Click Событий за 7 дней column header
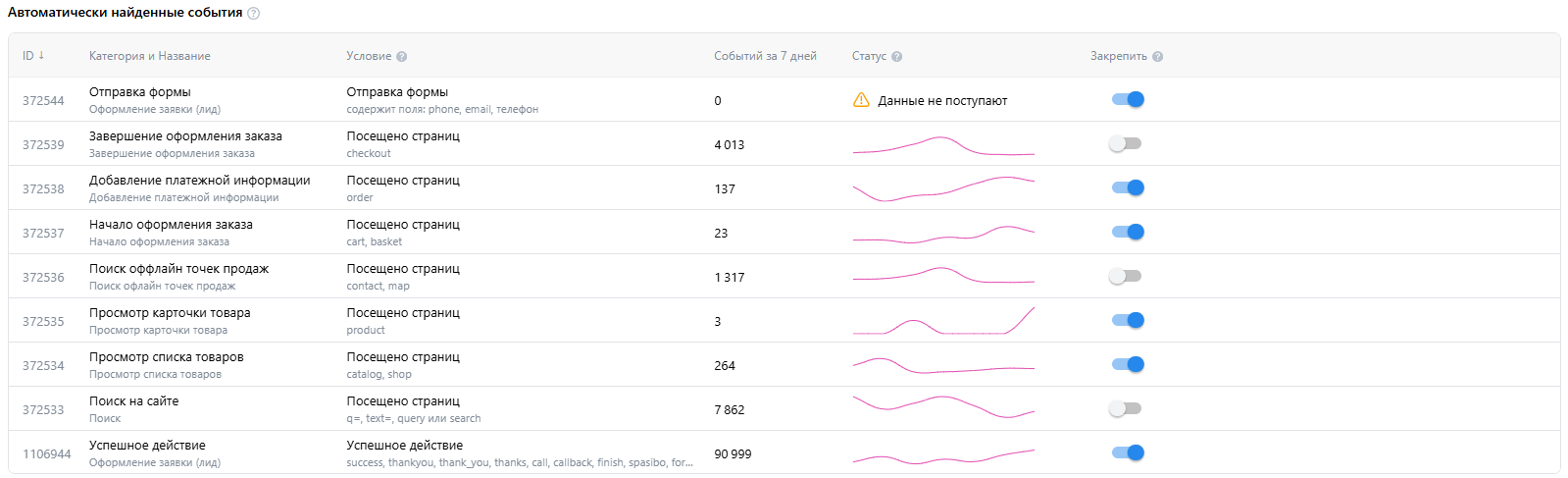Screen dimensions: 1568x478 pos(765,56)
